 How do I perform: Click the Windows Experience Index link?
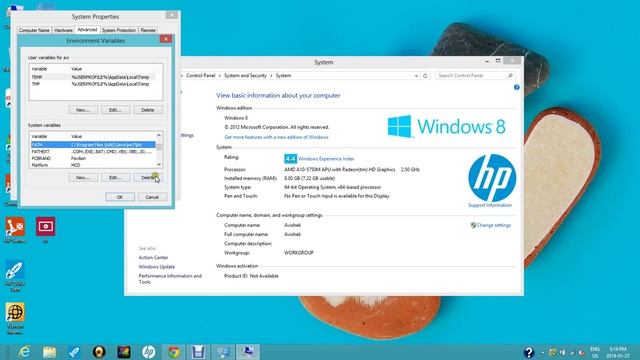pyautogui.click(x=326, y=159)
